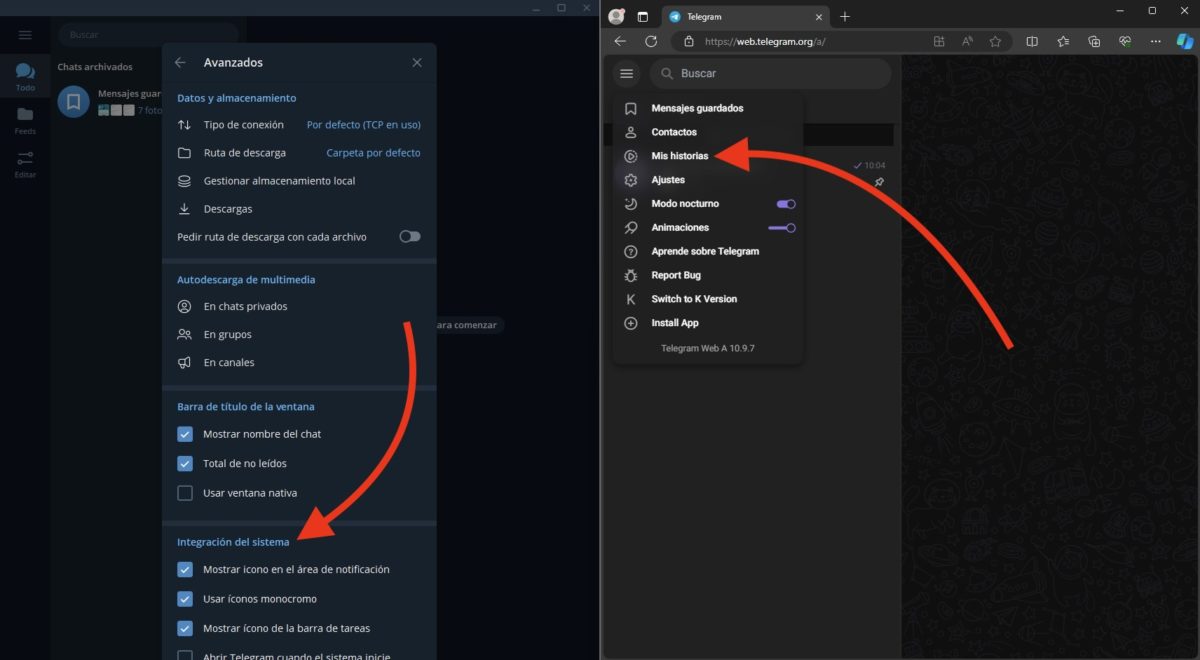The width and height of the screenshot is (1200, 660).
Task: Adjust the Animaciones slider
Action: point(783,227)
